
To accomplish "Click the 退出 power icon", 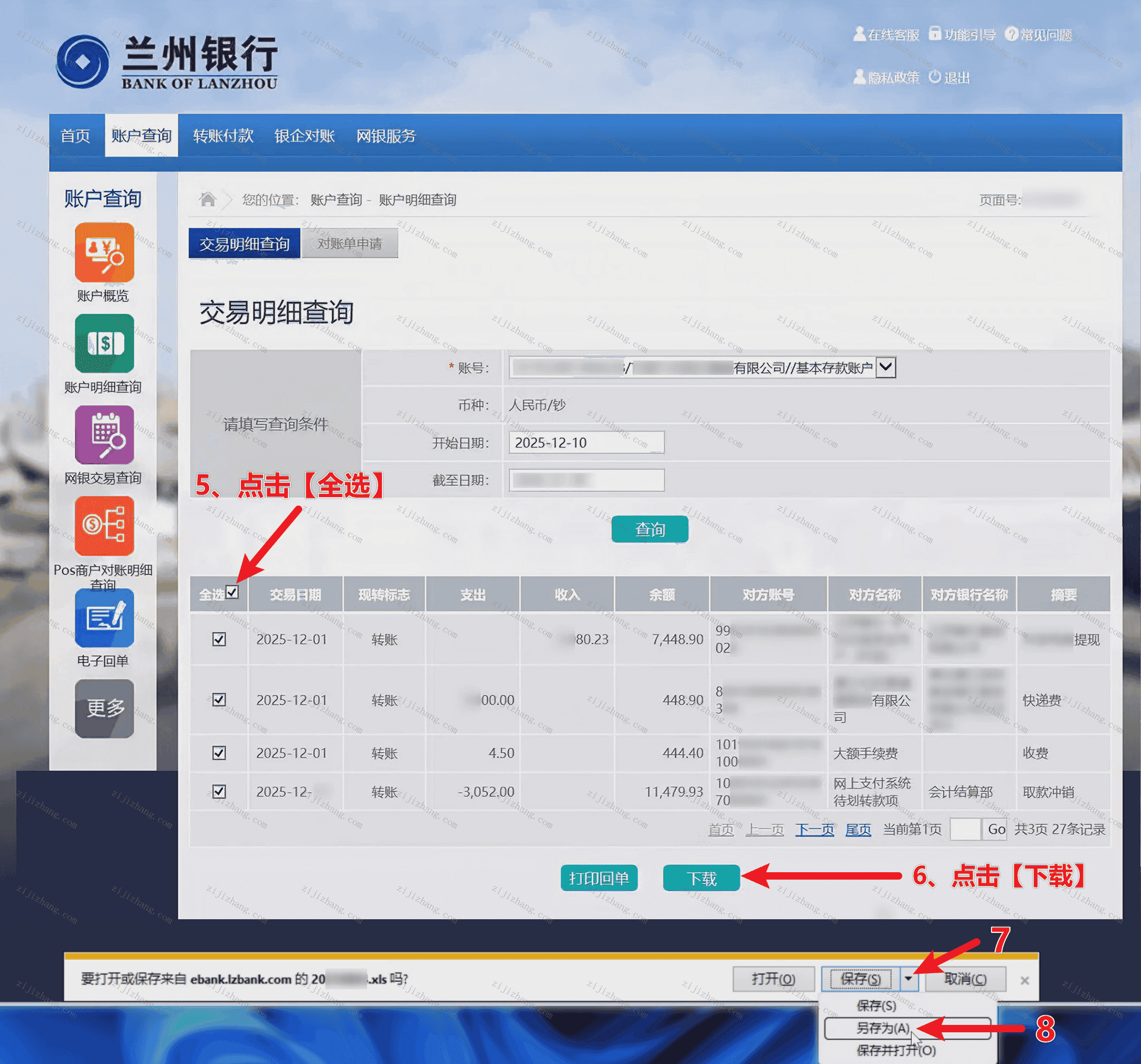I will 934,77.
